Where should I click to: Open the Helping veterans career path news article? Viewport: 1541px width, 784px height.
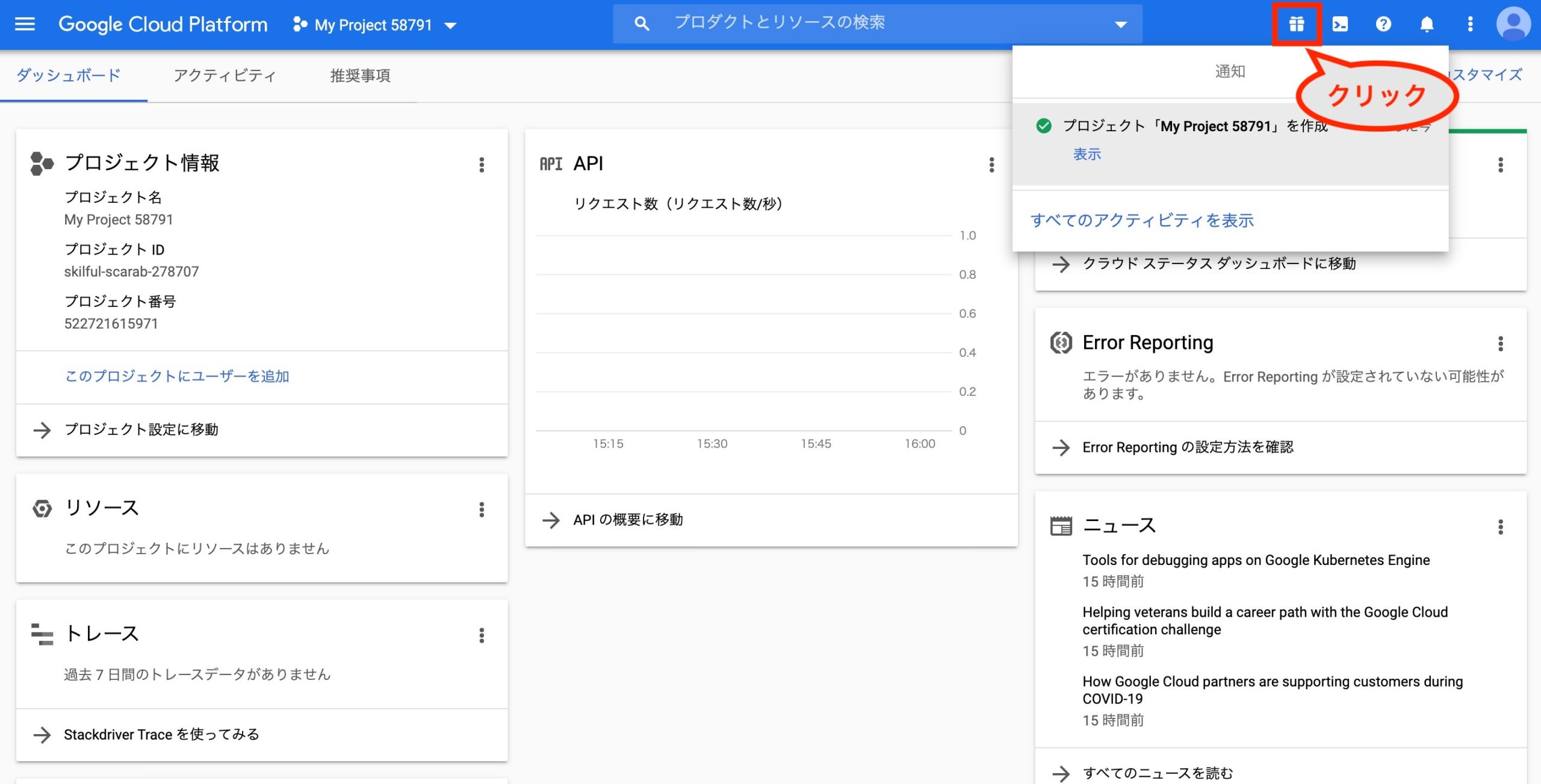[x=1265, y=621]
